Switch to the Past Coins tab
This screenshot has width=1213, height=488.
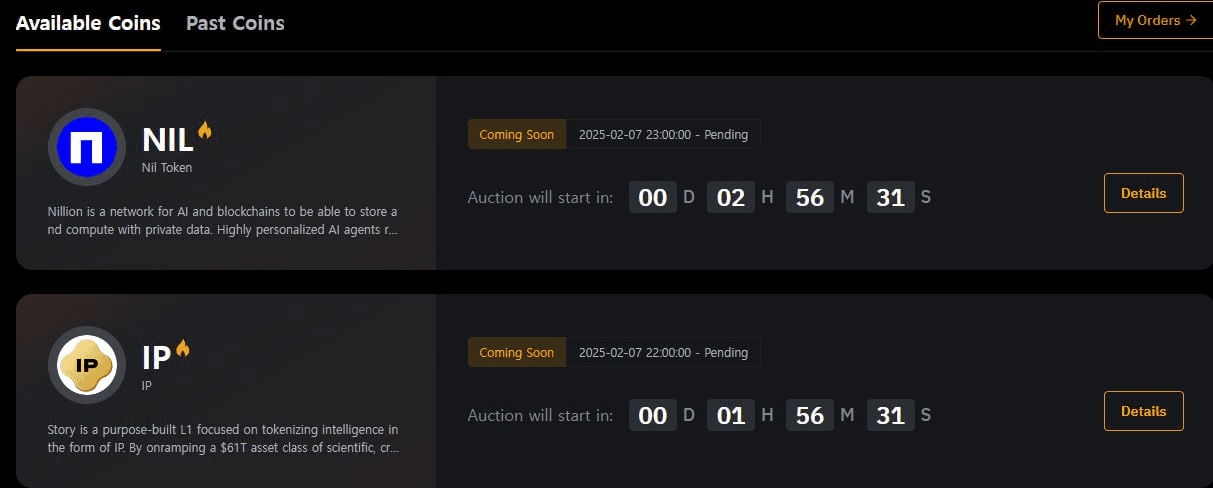235,23
